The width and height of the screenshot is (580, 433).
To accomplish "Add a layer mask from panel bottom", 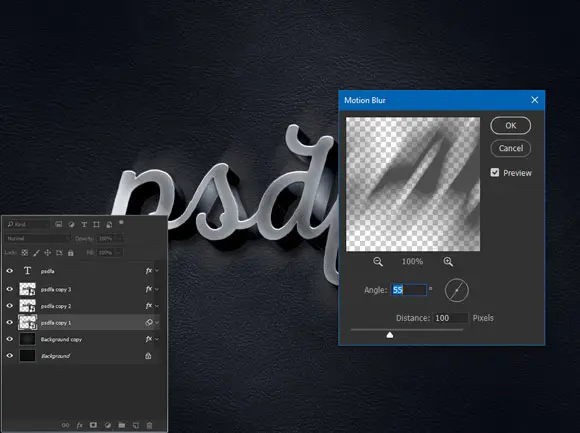I will point(93,425).
